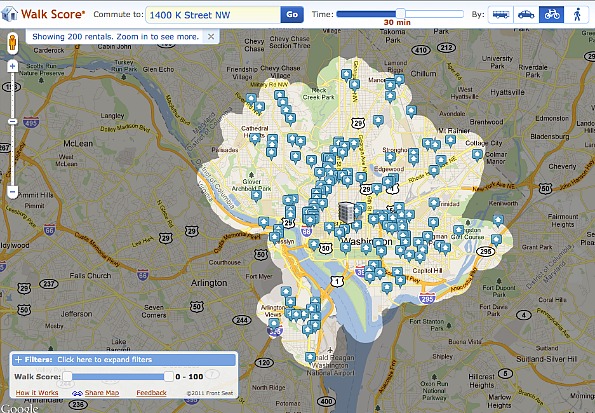Click the Hyattsville map label

point(507,92)
